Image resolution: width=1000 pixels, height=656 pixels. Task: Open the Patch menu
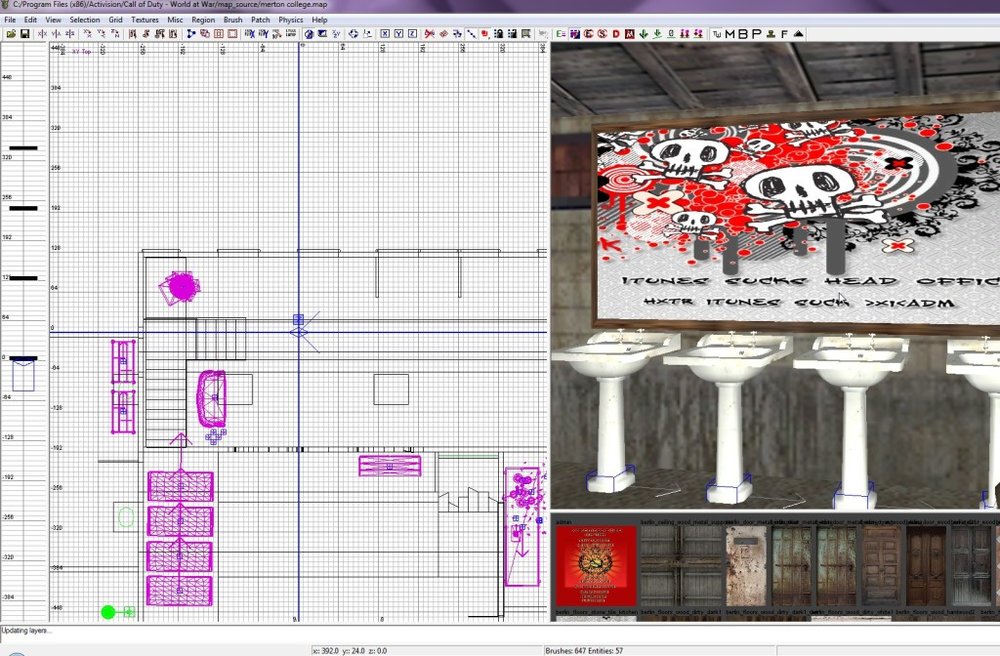260,19
